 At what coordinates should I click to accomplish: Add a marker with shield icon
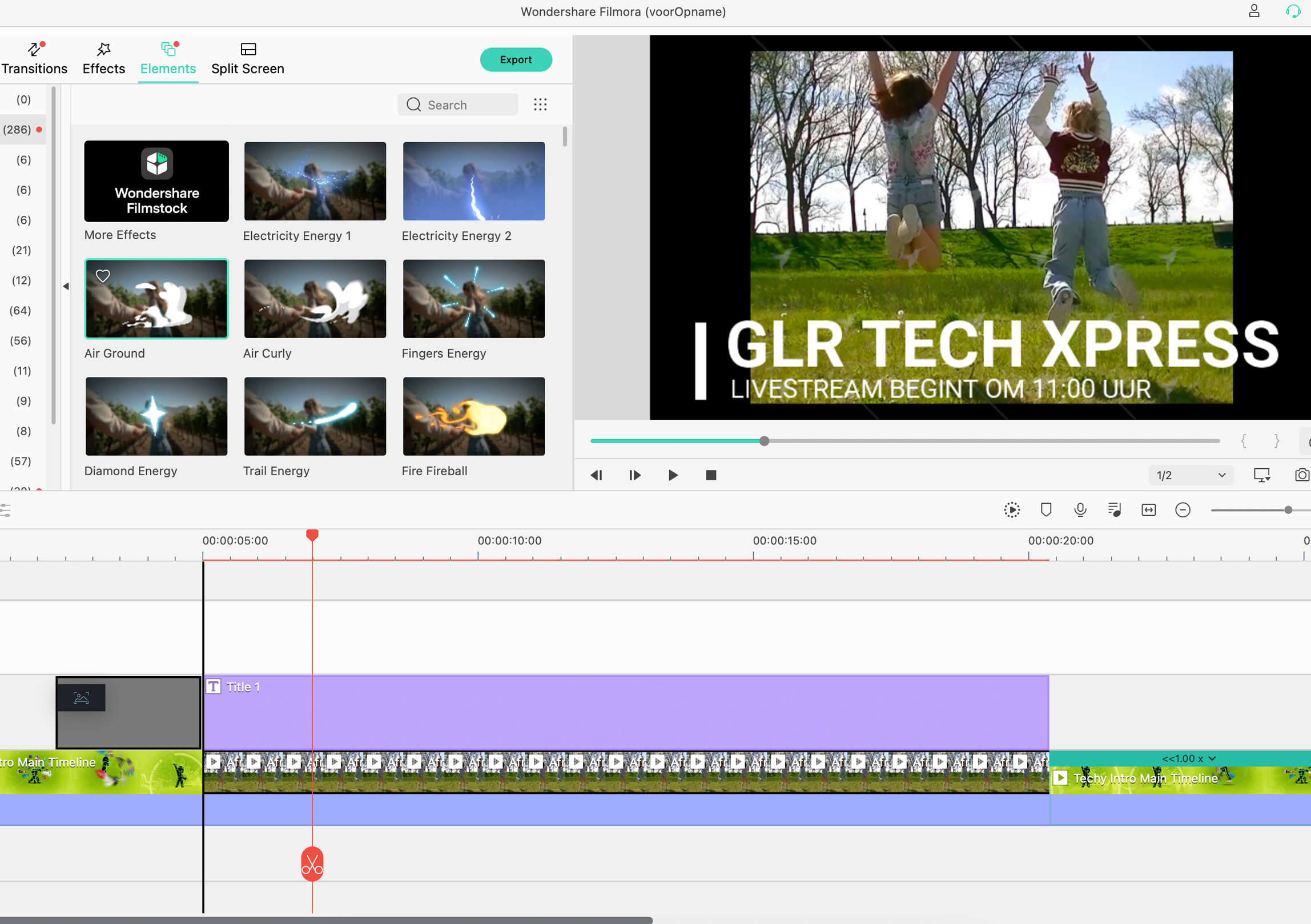coord(1046,510)
